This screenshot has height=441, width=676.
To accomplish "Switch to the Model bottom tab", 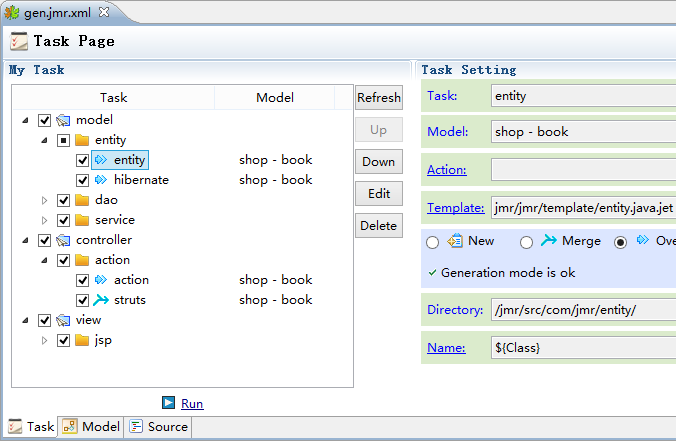I will [91, 427].
